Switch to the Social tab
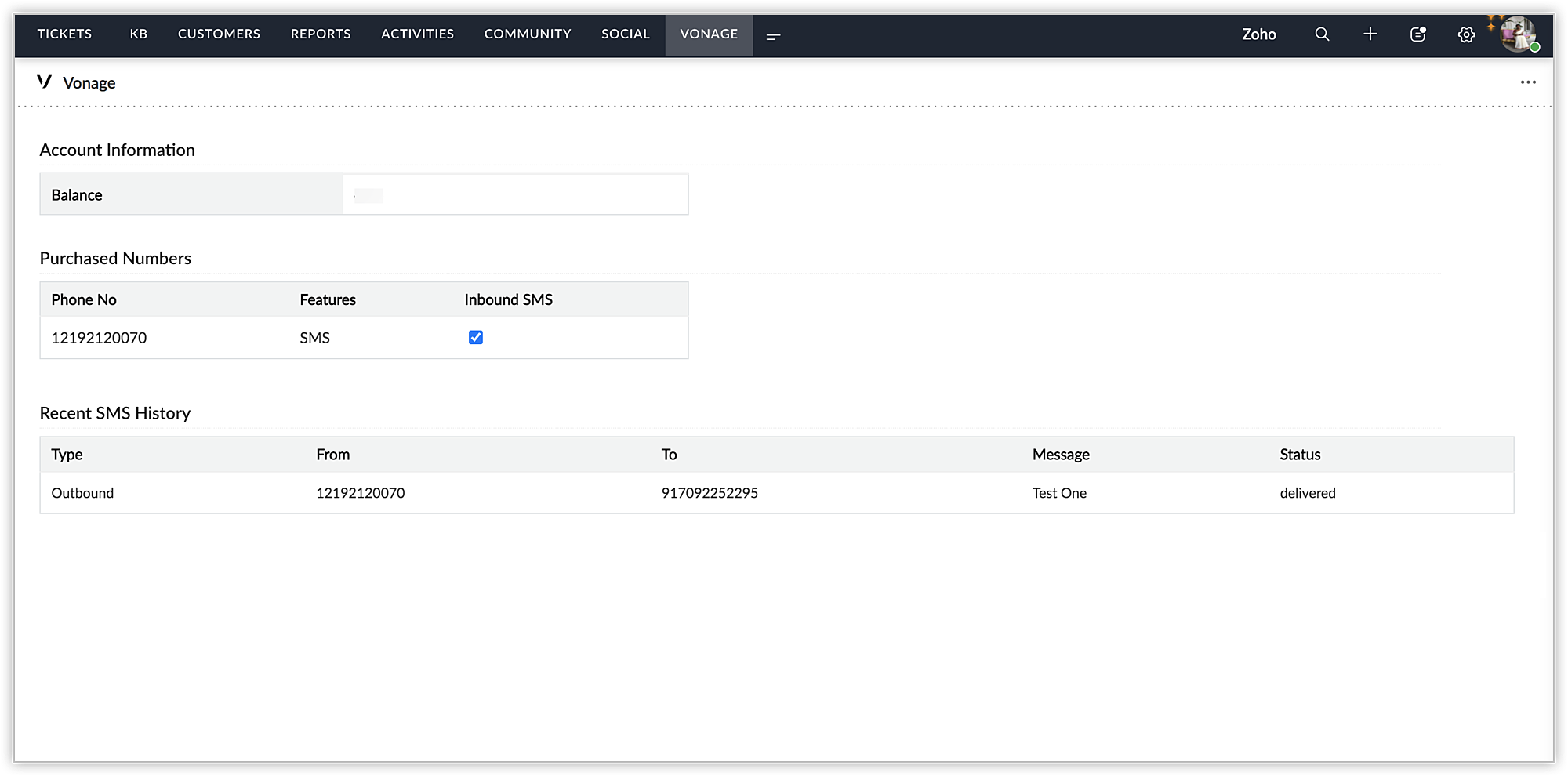 click(x=626, y=34)
